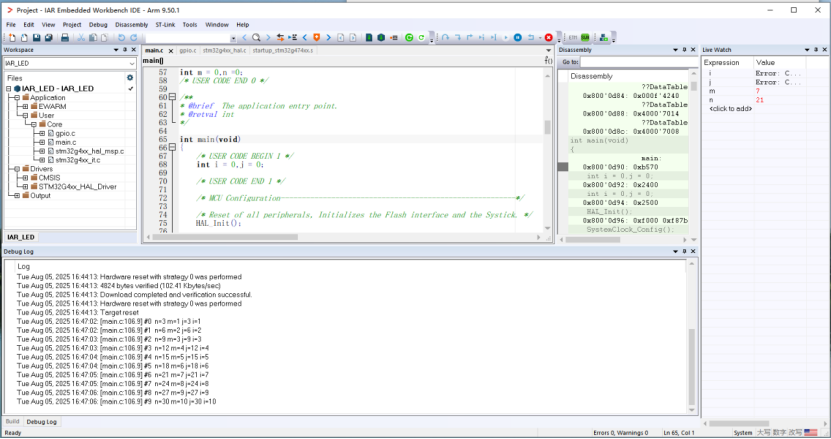Image resolution: width=831 pixels, height=439 pixels.
Task: Click the green SWO trace icon
Action: tap(585, 38)
